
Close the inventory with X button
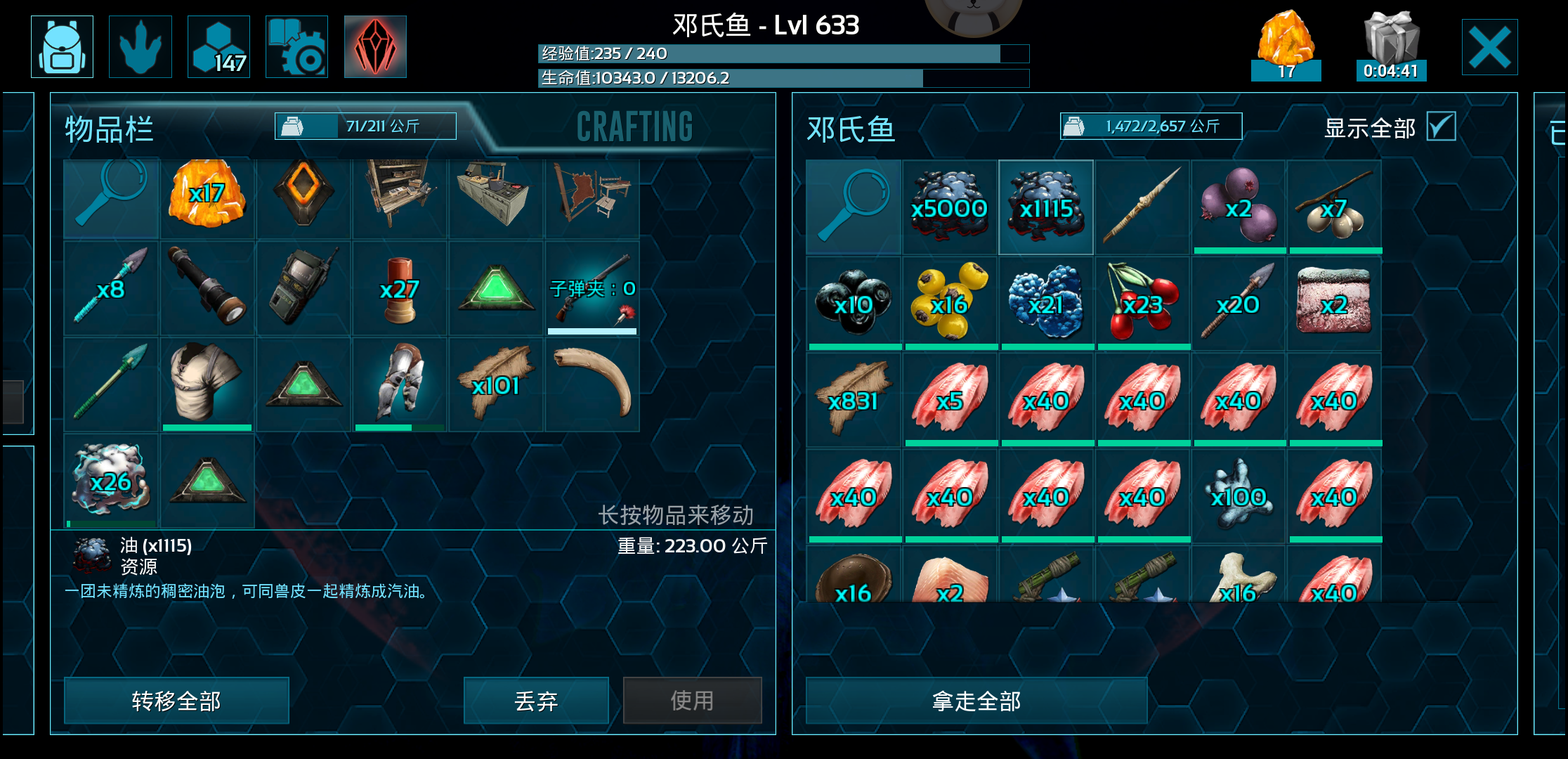point(1489,47)
